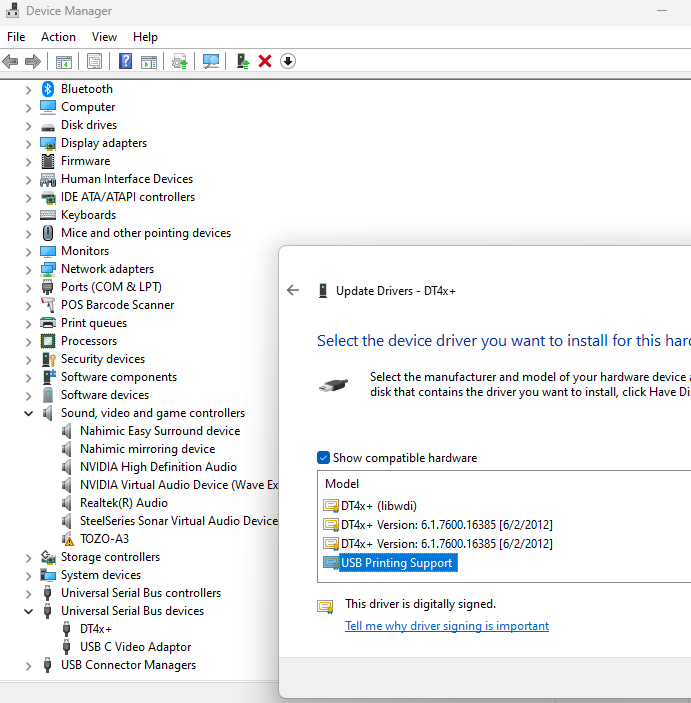The height and width of the screenshot is (703, 691).
Task: Click the Print queues printer icon
Action: [48, 323]
